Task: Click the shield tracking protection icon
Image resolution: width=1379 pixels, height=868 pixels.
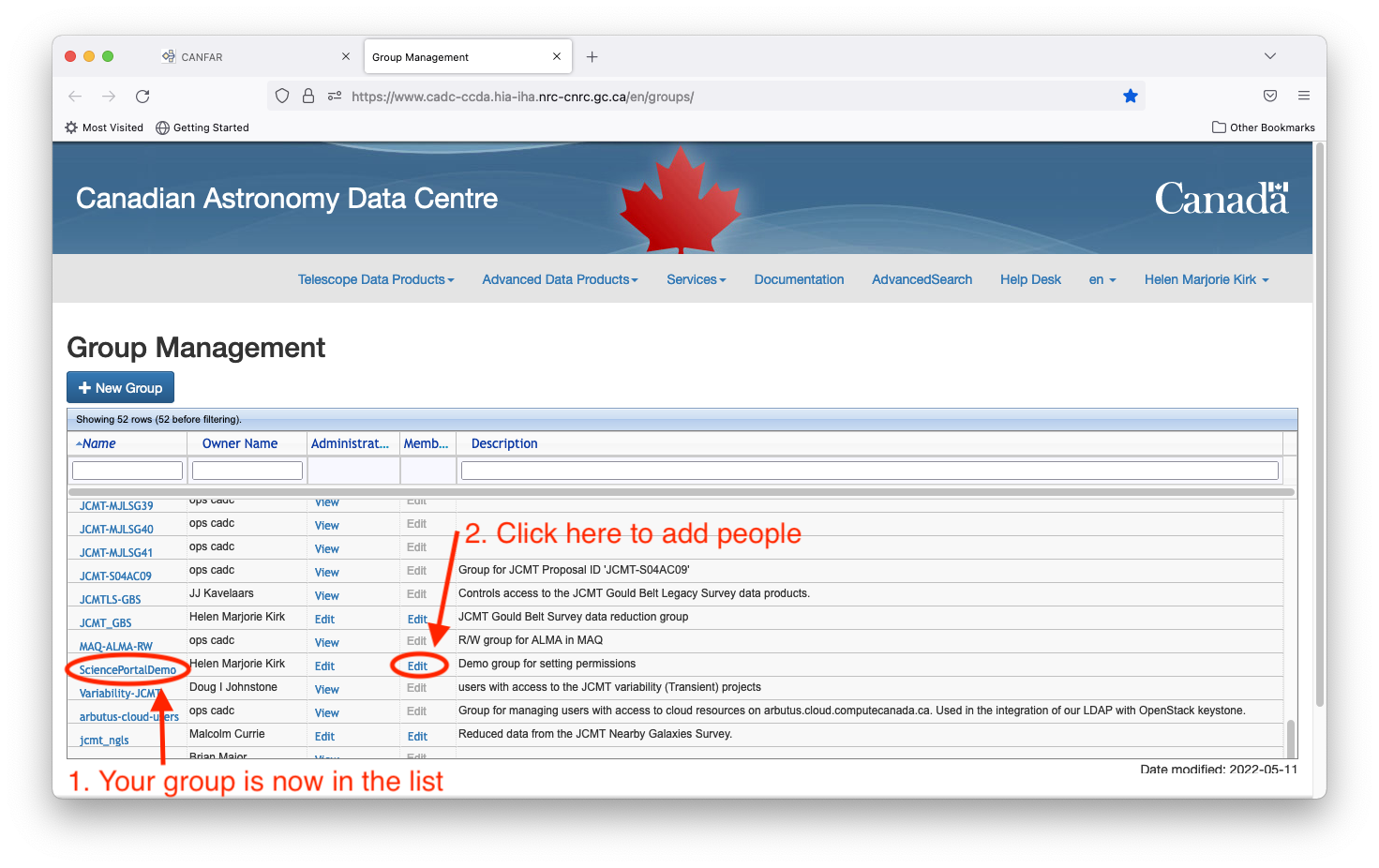Action: tap(282, 96)
